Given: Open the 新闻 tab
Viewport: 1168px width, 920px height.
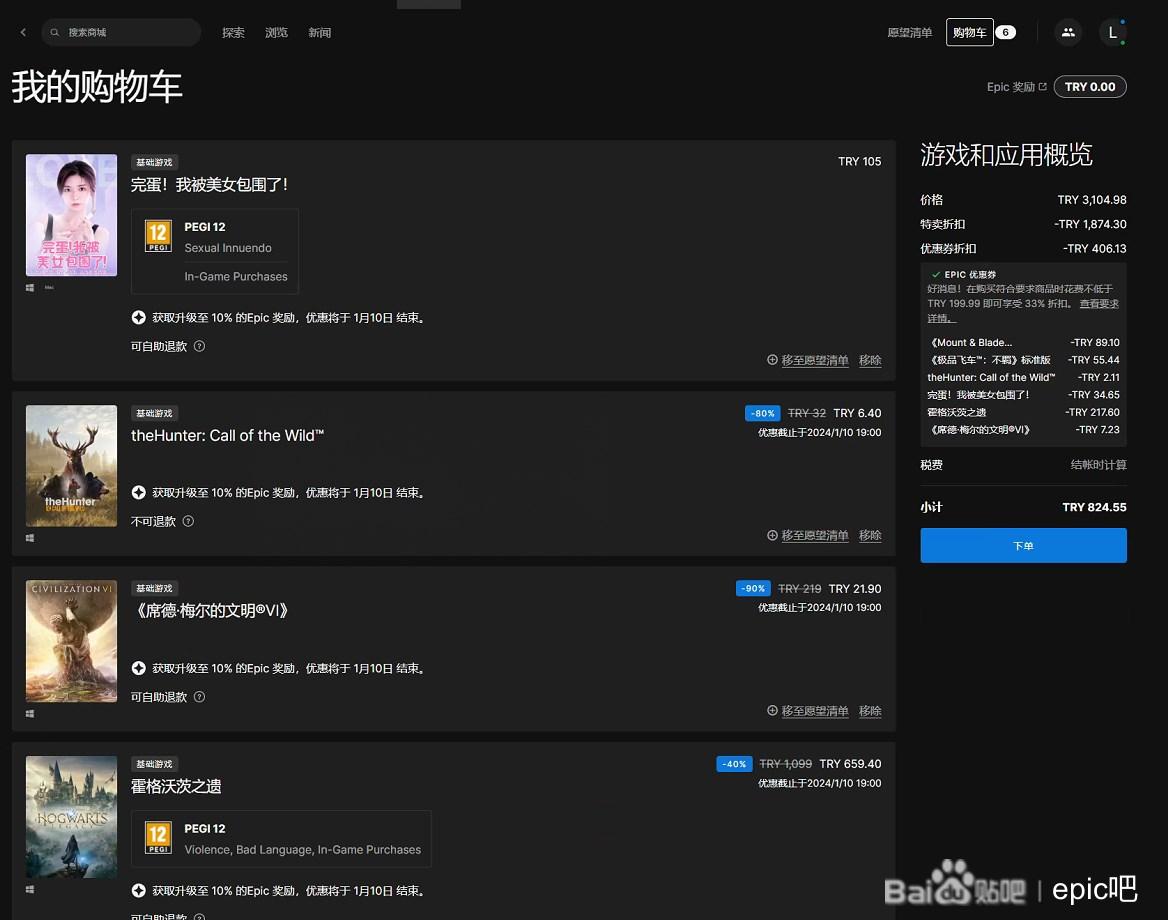Looking at the screenshot, I should (x=320, y=32).
